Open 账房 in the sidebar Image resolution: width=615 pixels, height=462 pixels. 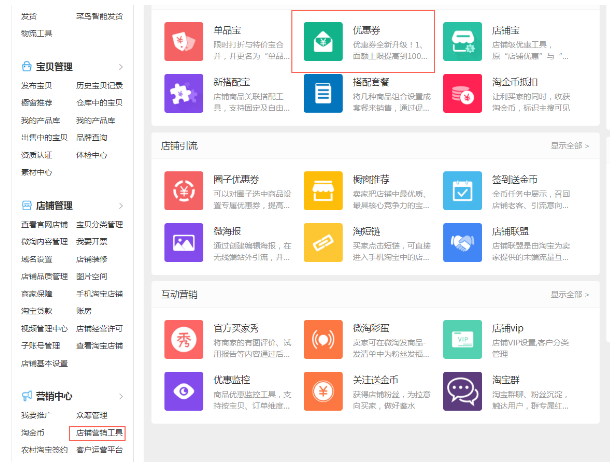[84, 311]
